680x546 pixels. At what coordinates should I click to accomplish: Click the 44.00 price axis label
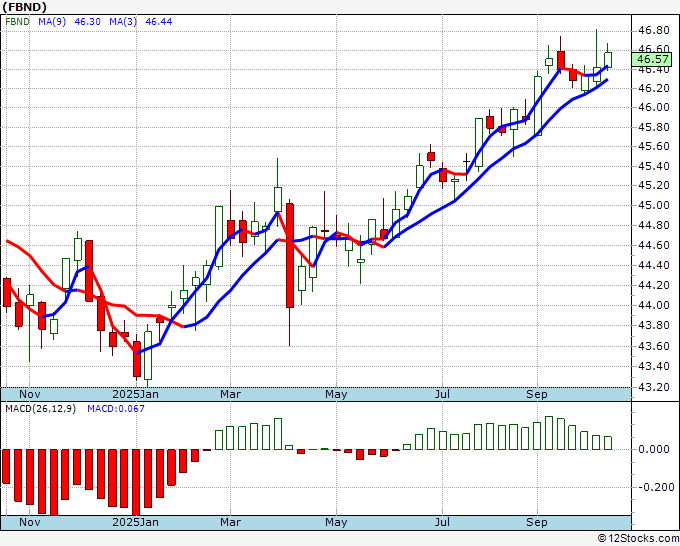pos(654,305)
